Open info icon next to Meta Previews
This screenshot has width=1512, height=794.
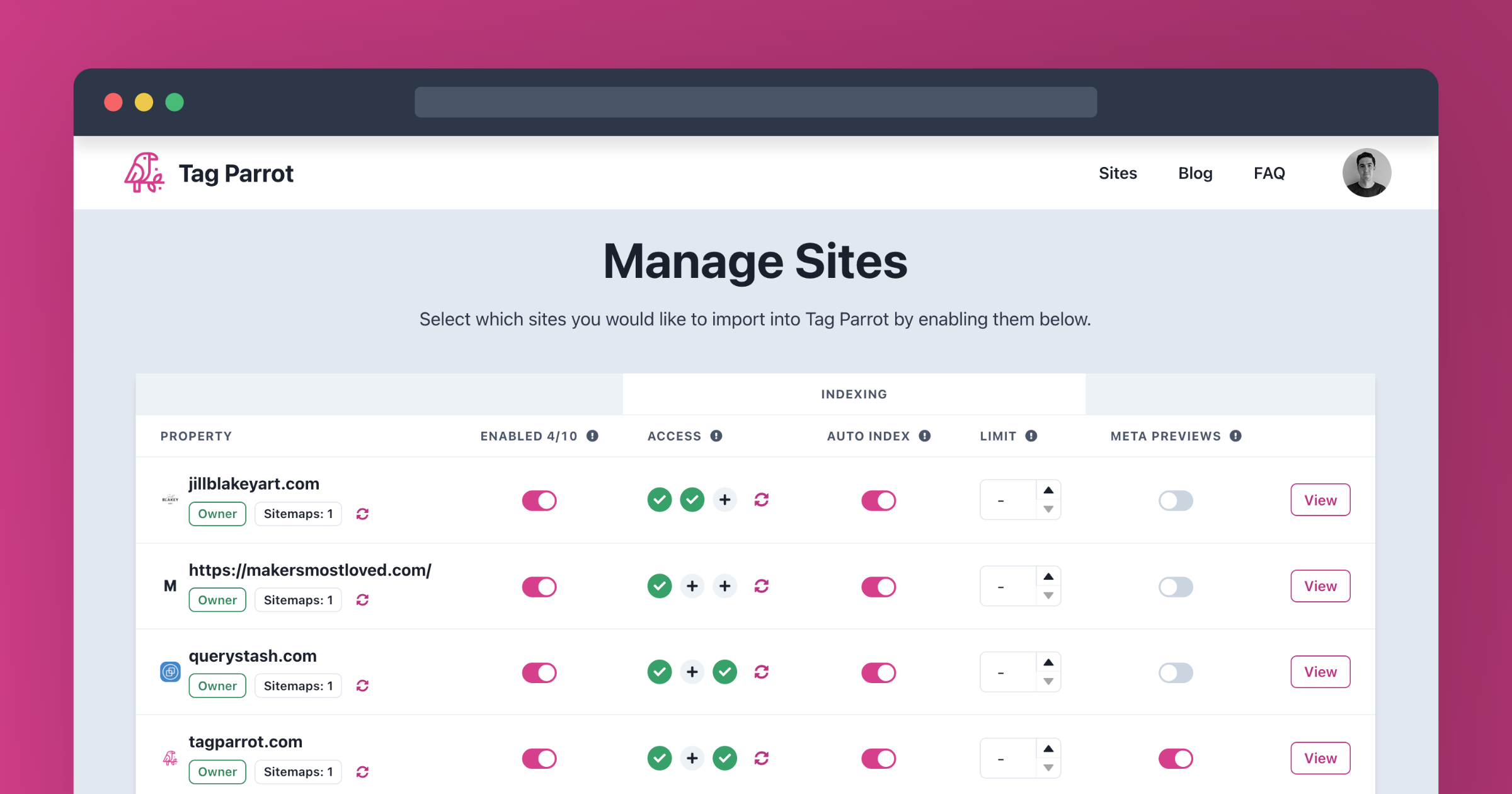coord(1236,436)
